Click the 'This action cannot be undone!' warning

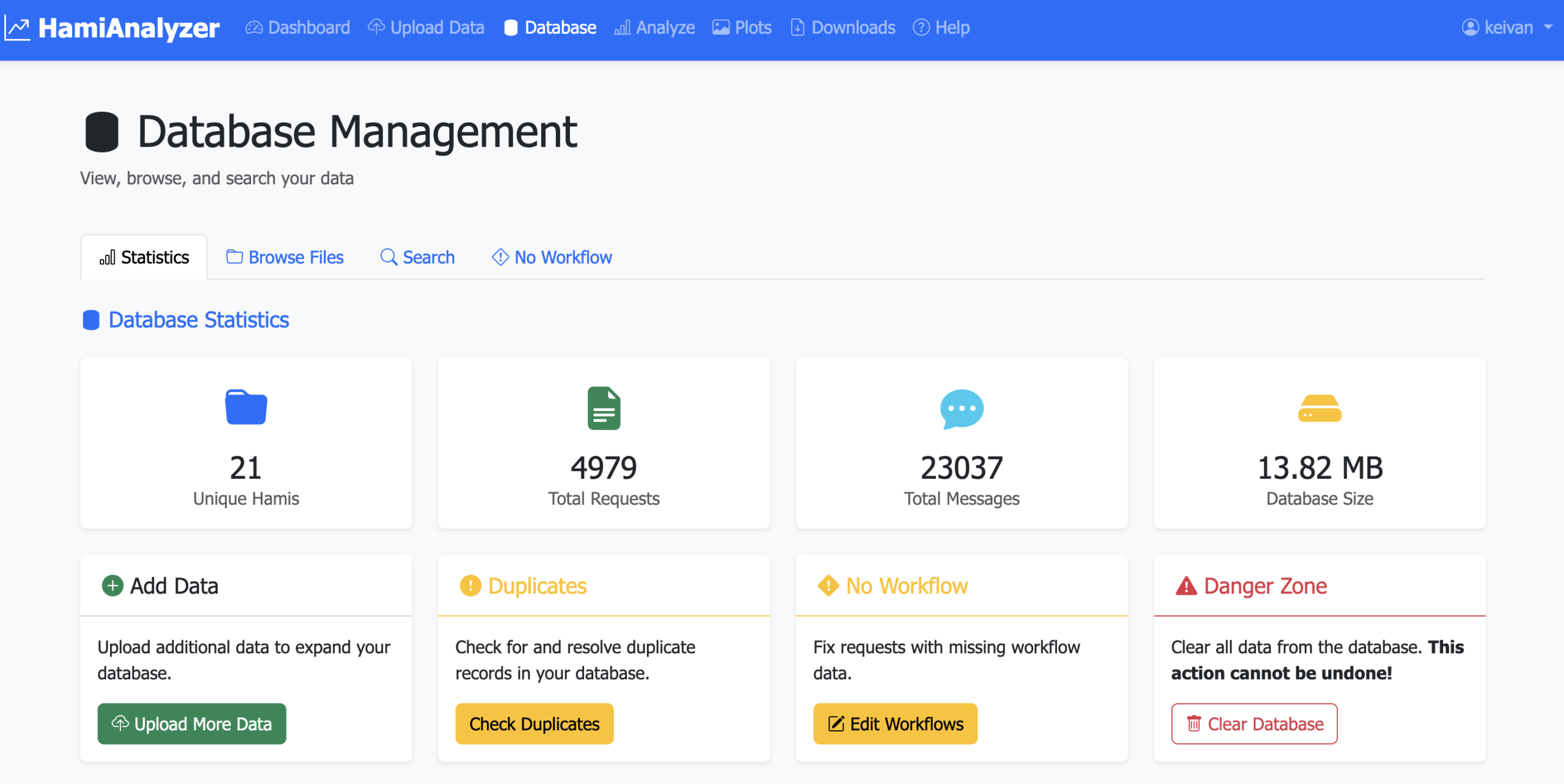click(x=1318, y=660)
